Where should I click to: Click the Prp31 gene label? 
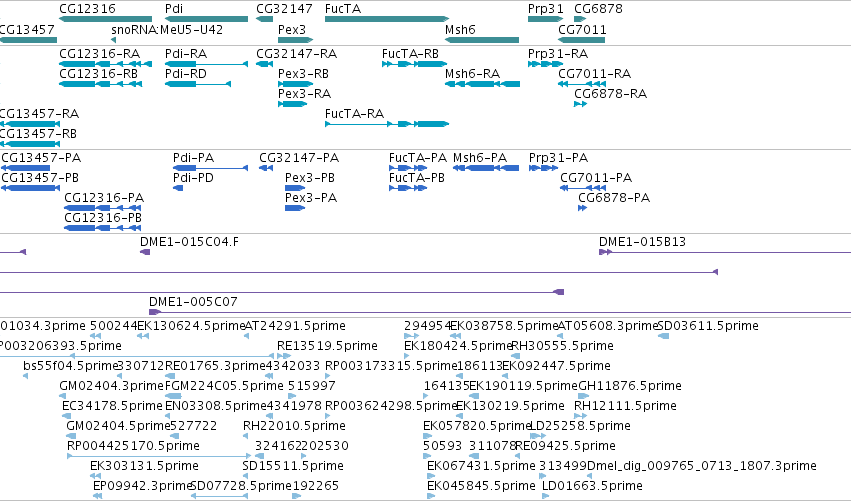coord(546,9)
